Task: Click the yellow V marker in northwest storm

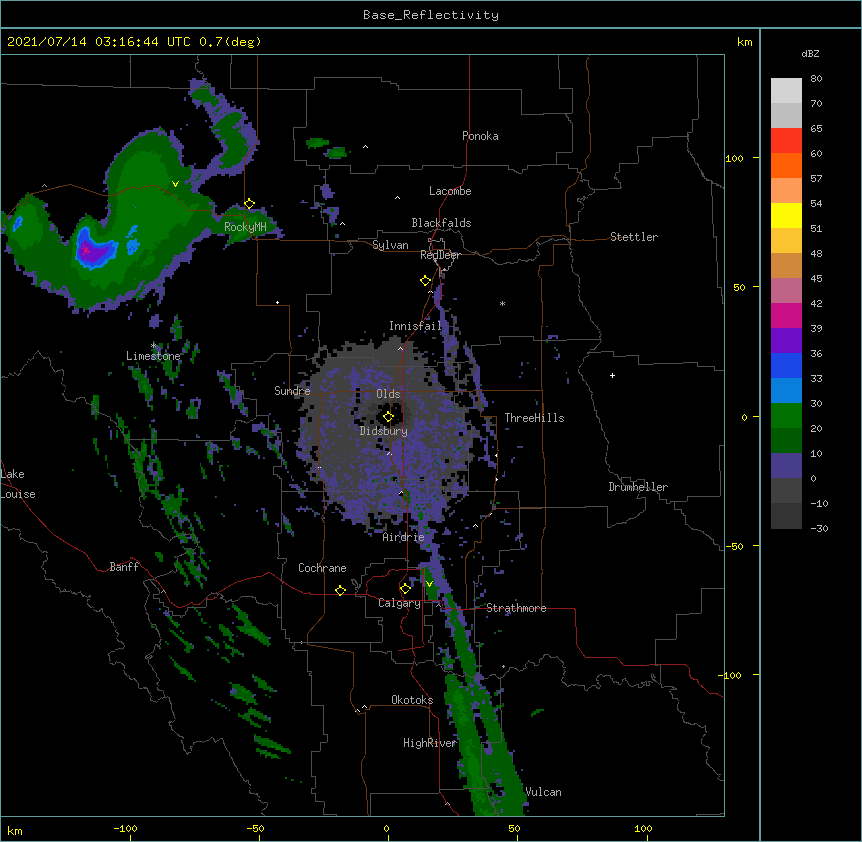Action: [x=175, y=184]
